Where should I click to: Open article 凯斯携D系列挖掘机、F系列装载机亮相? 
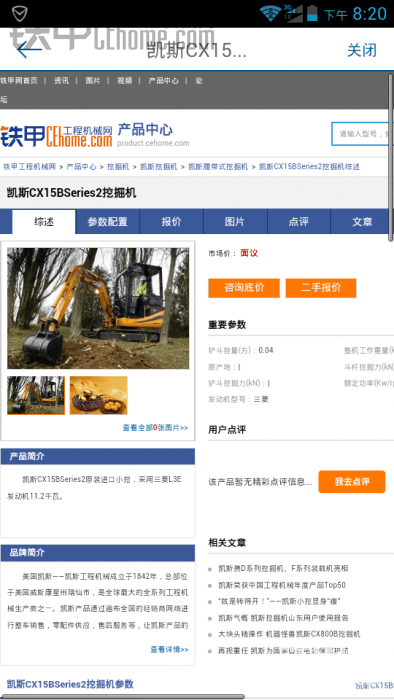(x=283, y=569)
